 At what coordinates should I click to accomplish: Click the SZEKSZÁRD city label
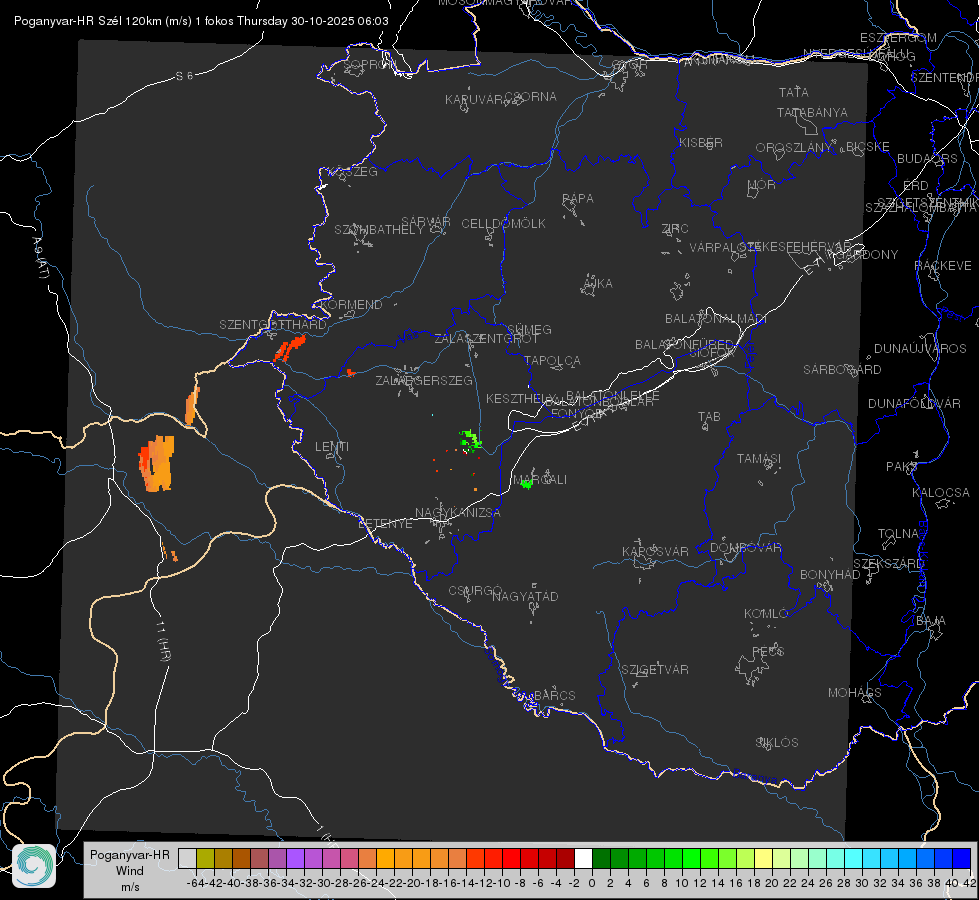point(888,564)
